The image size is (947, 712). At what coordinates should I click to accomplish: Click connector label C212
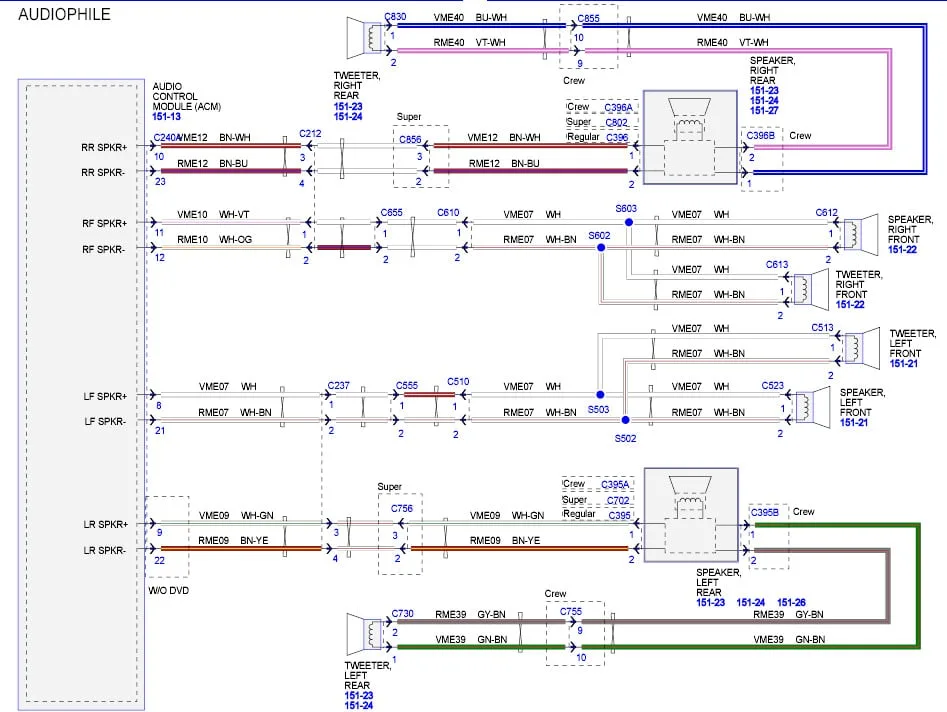point(310,133)
